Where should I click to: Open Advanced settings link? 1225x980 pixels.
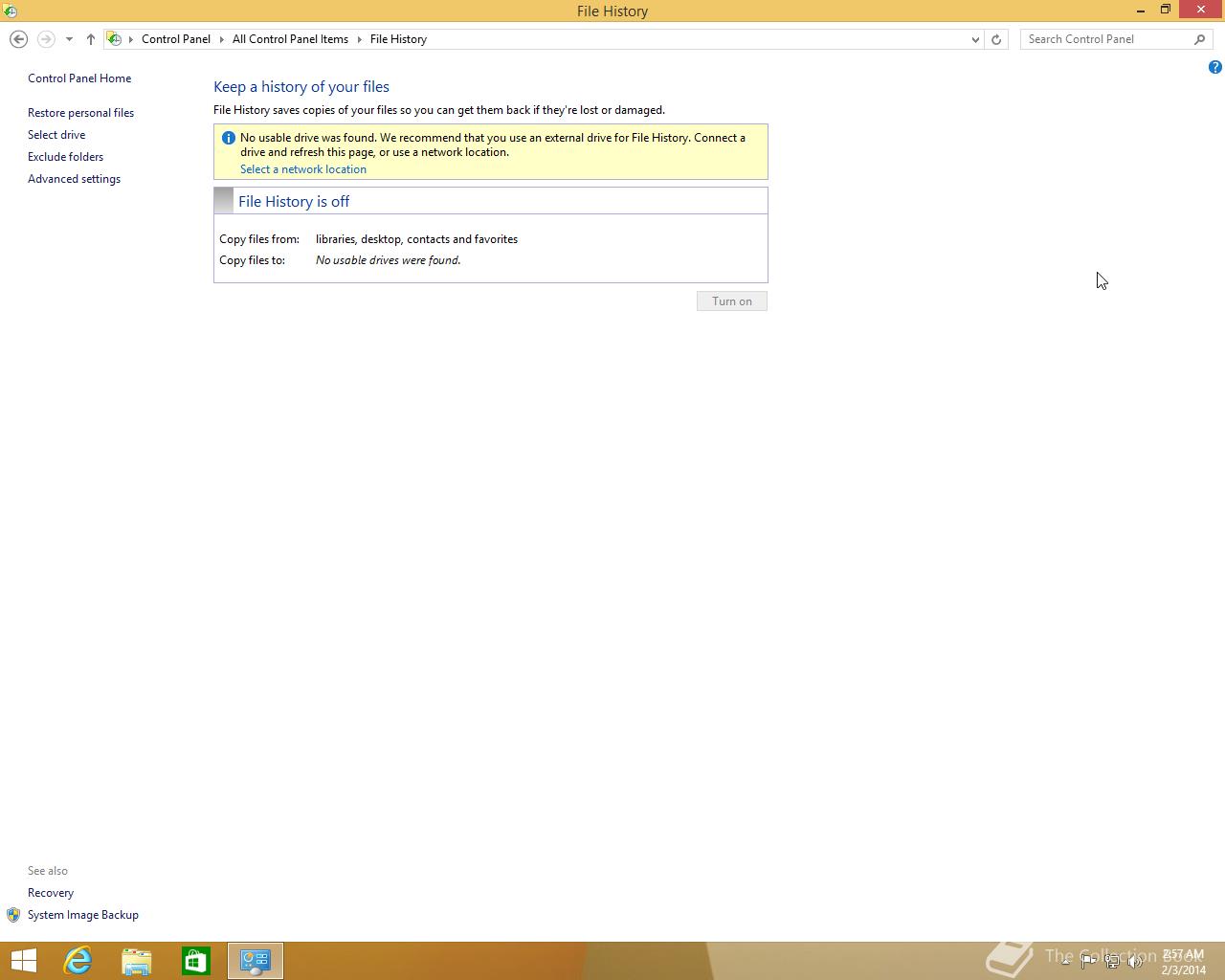pos(74,179)
